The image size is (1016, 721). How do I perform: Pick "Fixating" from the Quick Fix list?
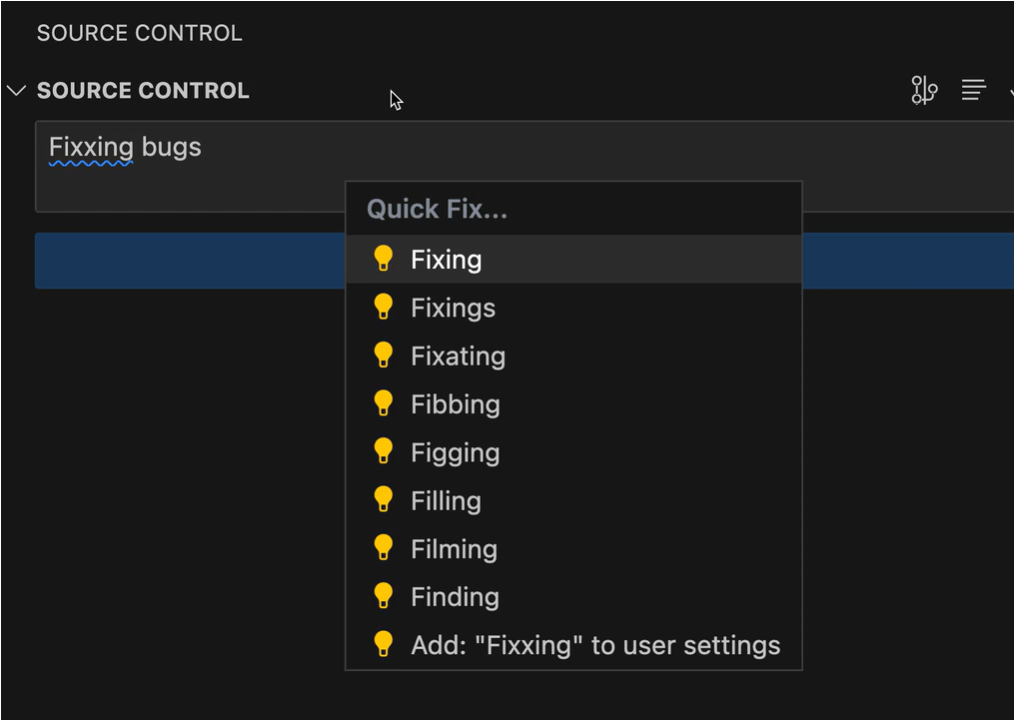coord(458,356)
